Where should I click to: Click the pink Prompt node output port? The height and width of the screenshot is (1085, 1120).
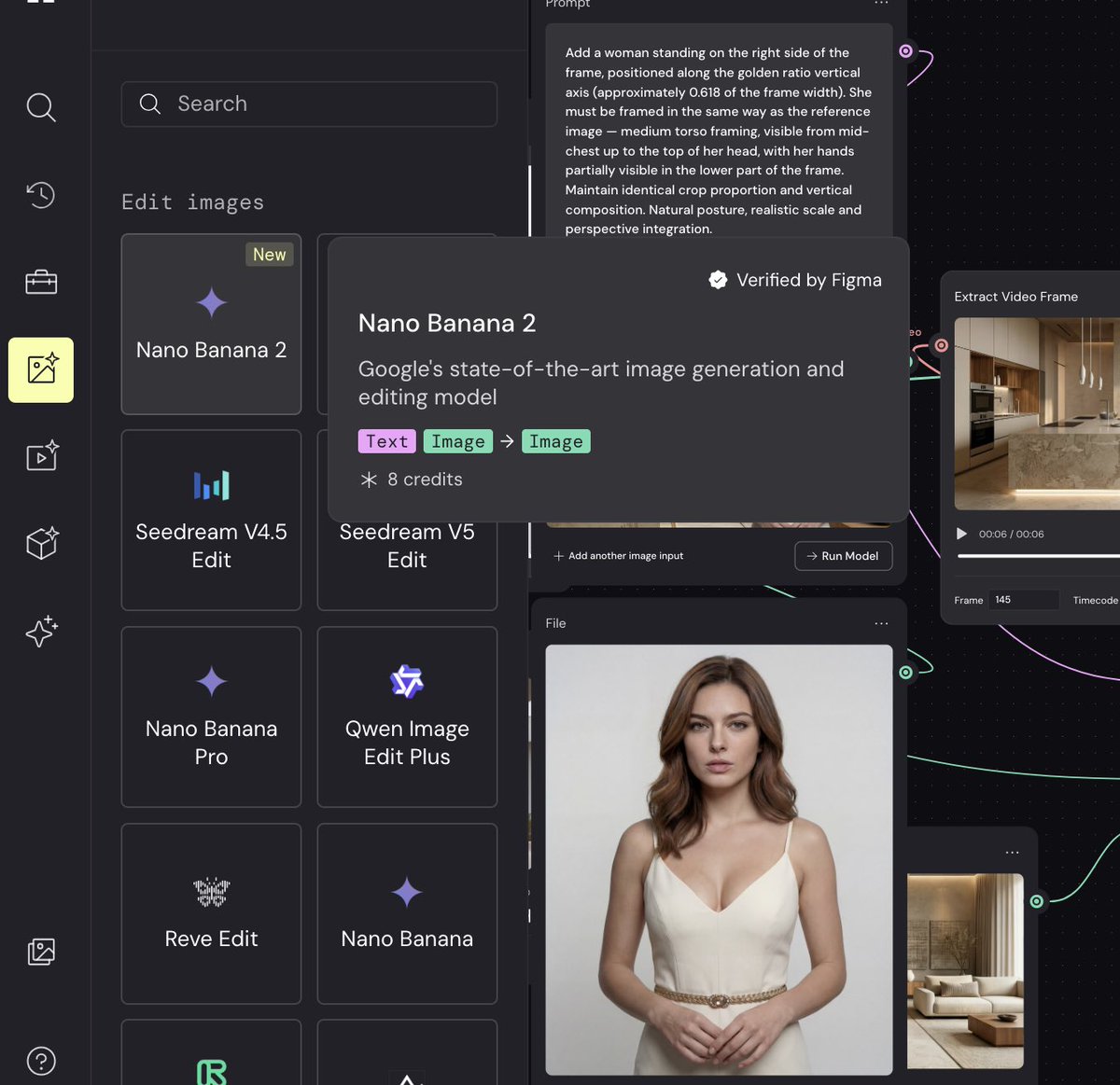pos(905,51)
